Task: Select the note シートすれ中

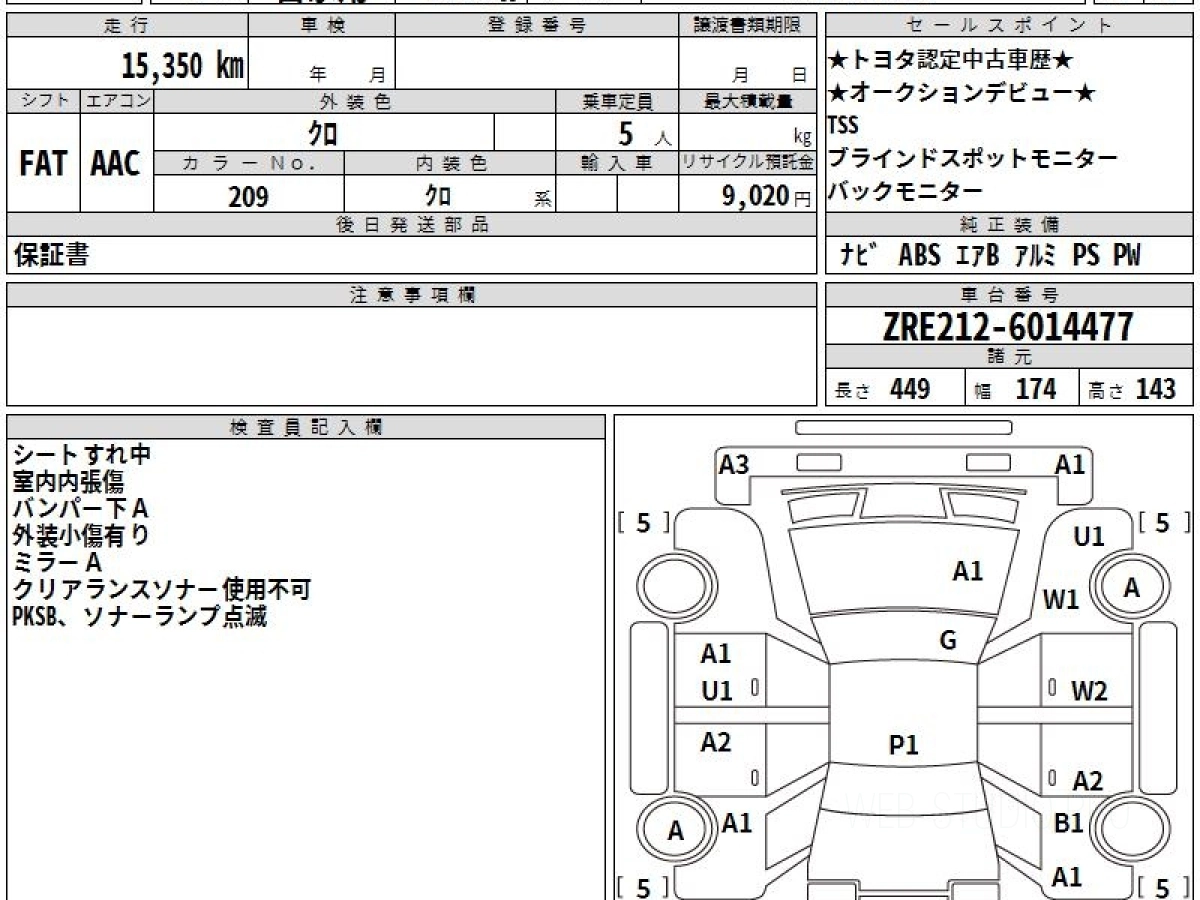Action: [x=82, y=455]
